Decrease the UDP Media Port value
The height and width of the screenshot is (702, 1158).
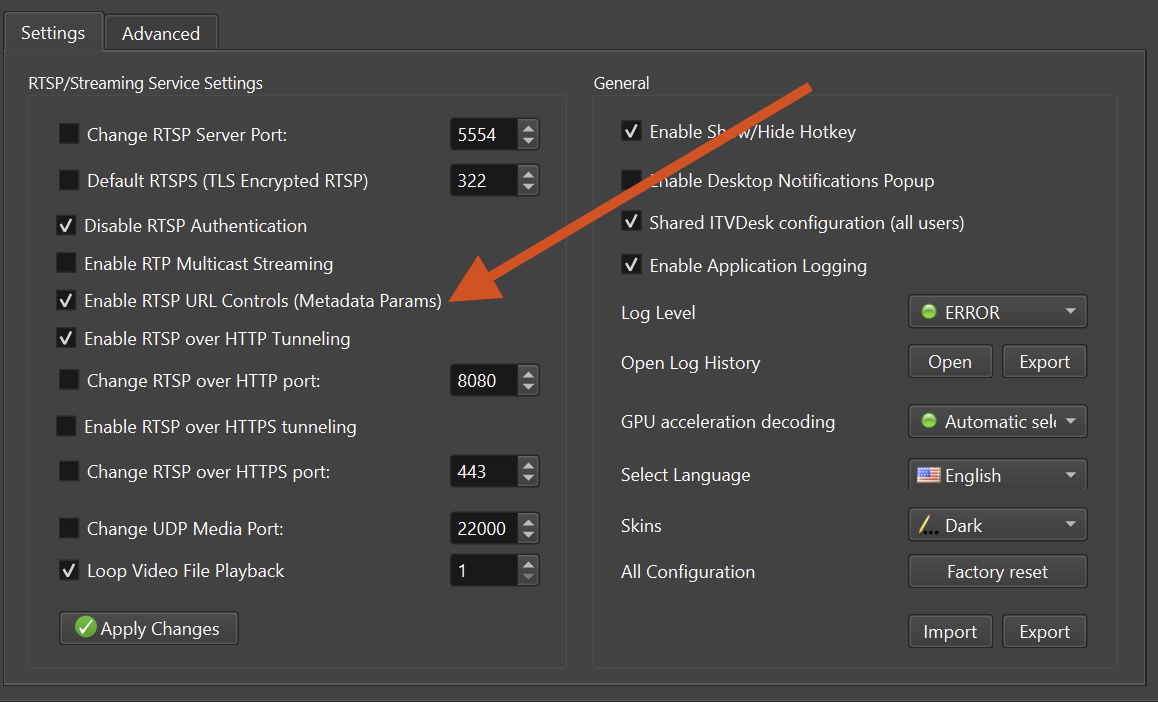[x=528, y=536]
